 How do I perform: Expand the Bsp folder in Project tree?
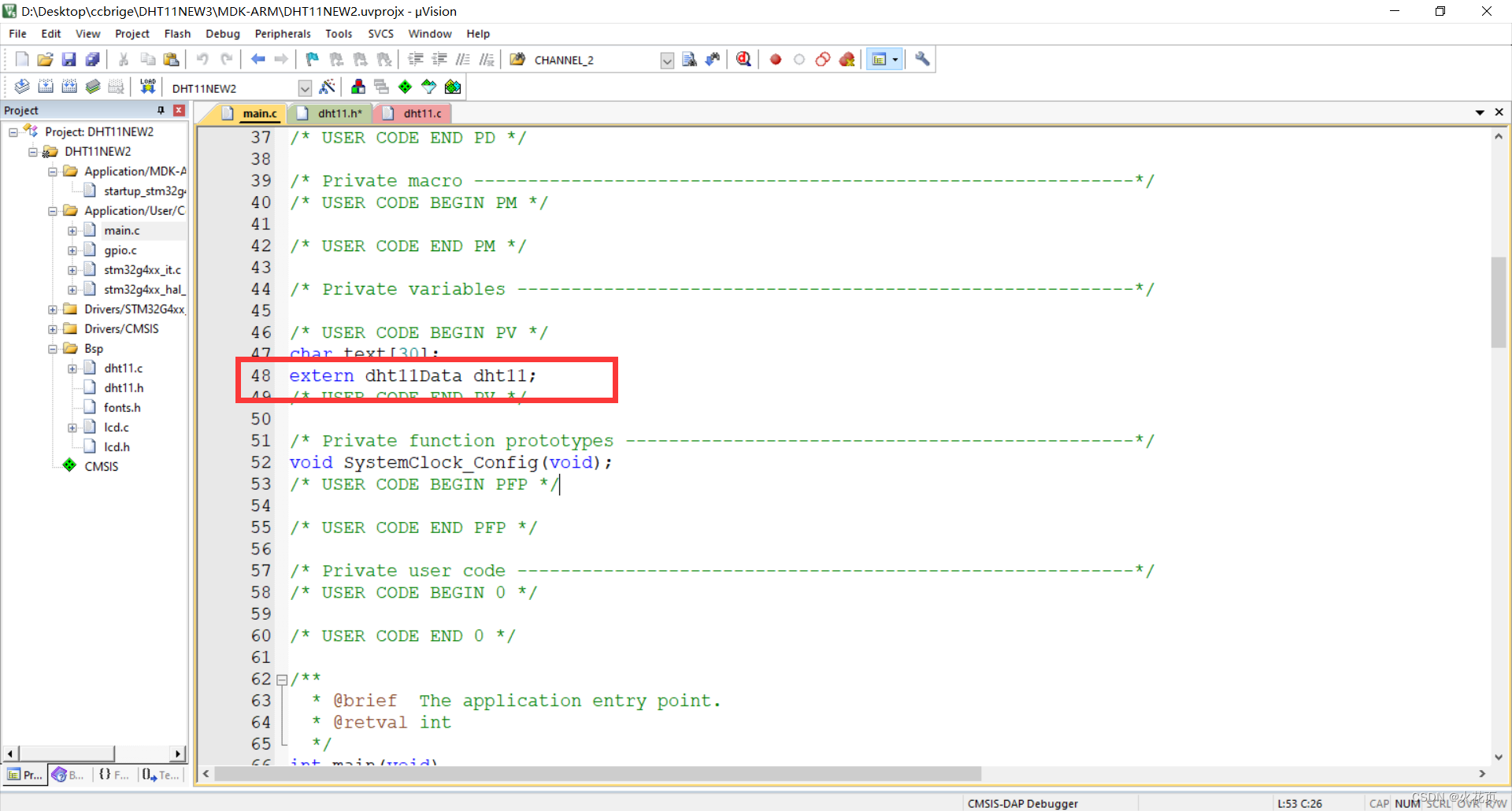(x=52, y=348)
